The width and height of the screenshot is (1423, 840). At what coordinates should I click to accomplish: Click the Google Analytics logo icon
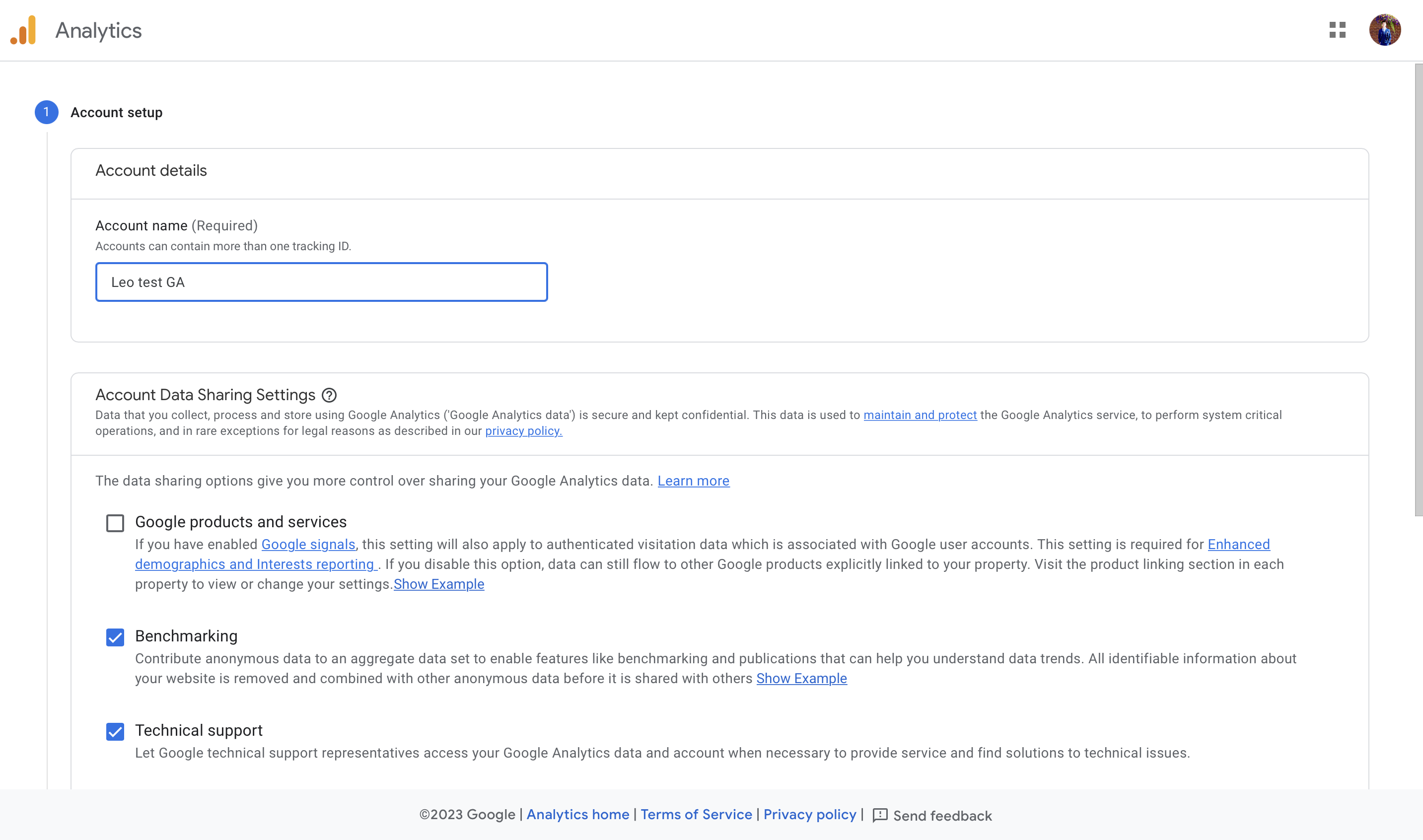(24, 30)
